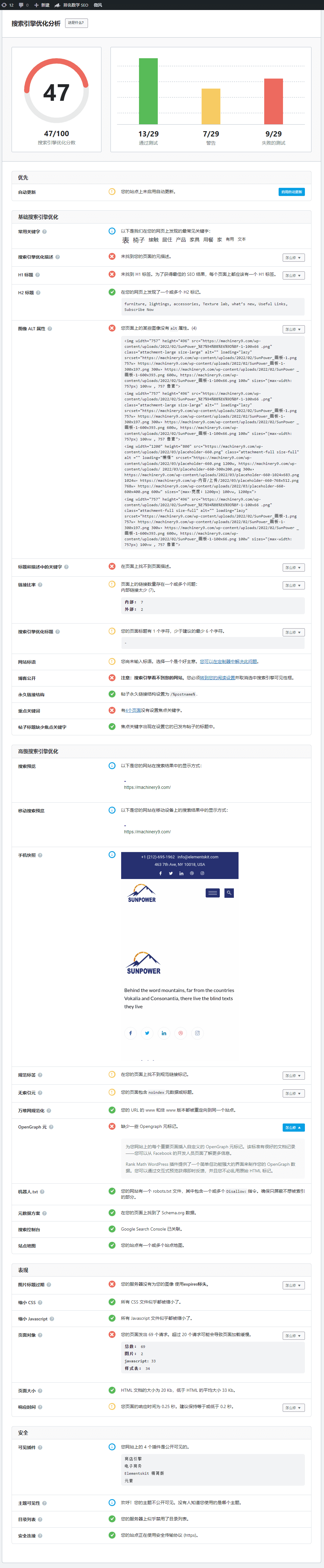Click help icon next to 规范标签
Screen dimensions: 324x1568
[40, 1075]
